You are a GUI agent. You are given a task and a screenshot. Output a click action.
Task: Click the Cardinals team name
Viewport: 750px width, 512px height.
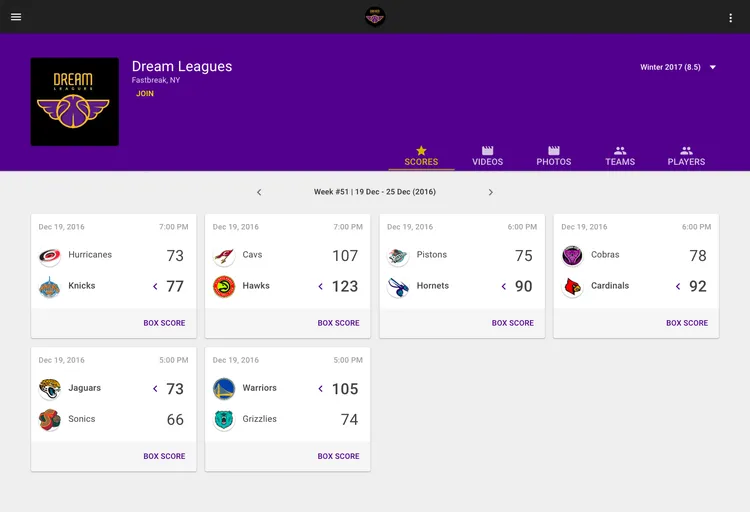pos(610,286)
